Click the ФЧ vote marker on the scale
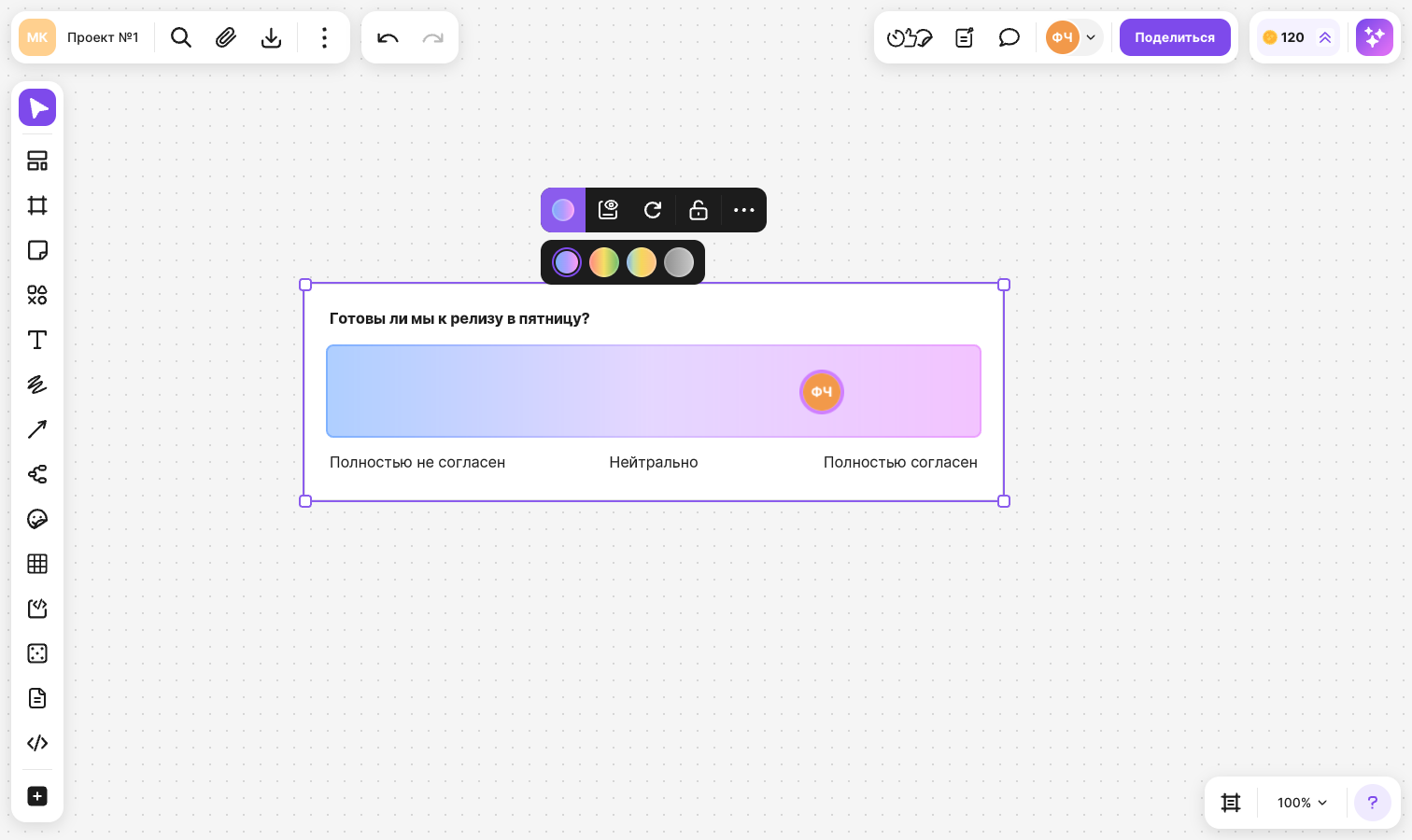The image size is (1412, 840). click(x=822, y=392)
